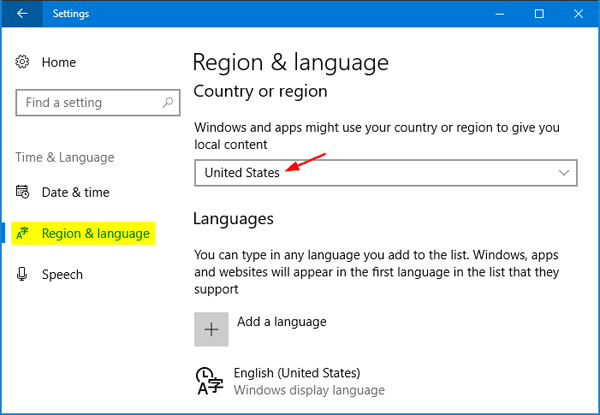Click the Speech microphone icon
The width and height of the screenshot is (600, 415).
pyautogui.click(x=23, y=275)
